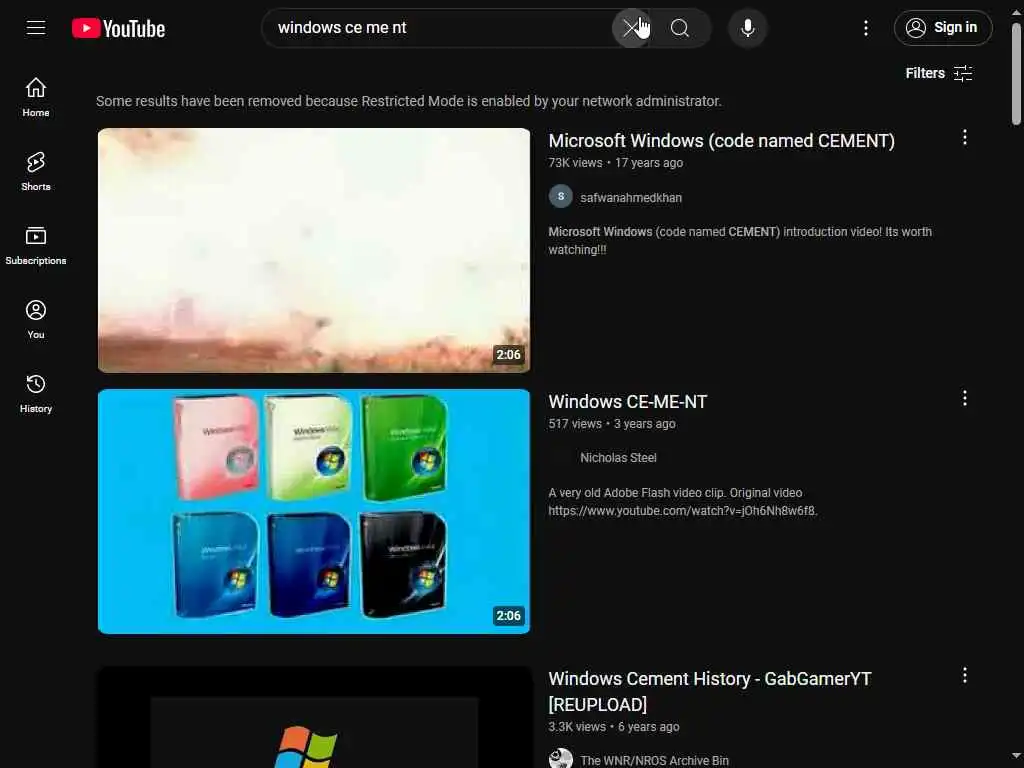Open the Microsoft Windows CEMENT video thumbnail

pos(314,250)
